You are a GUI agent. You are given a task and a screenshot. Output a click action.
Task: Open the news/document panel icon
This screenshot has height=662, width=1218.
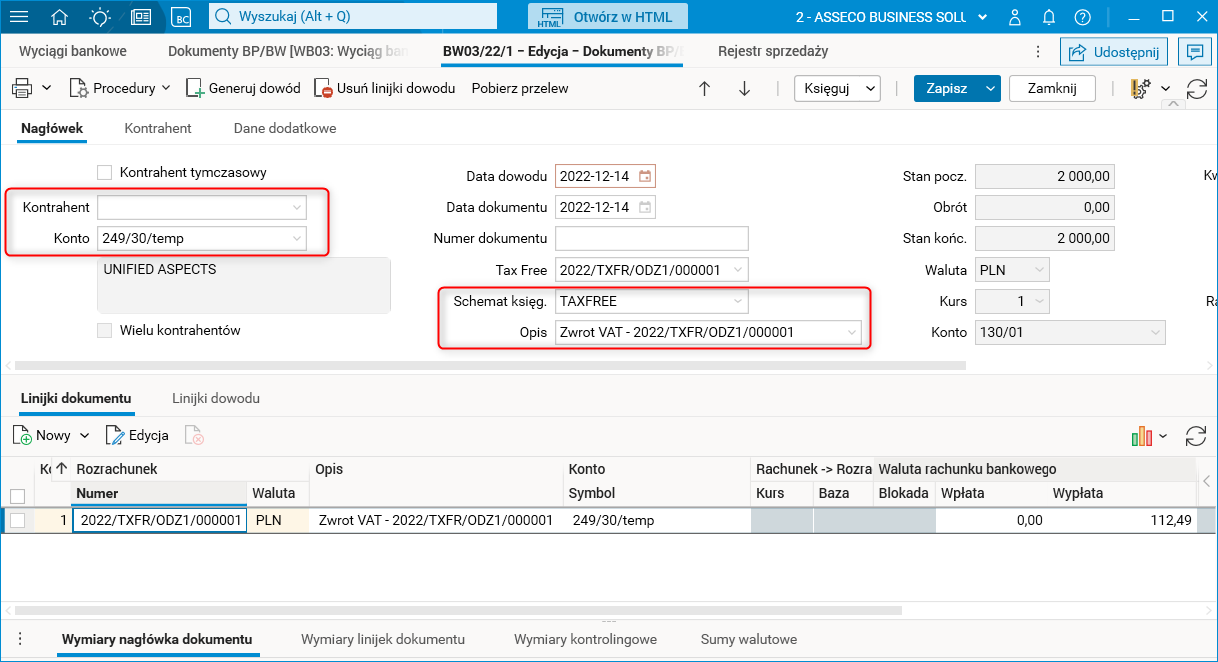point(141,17)
